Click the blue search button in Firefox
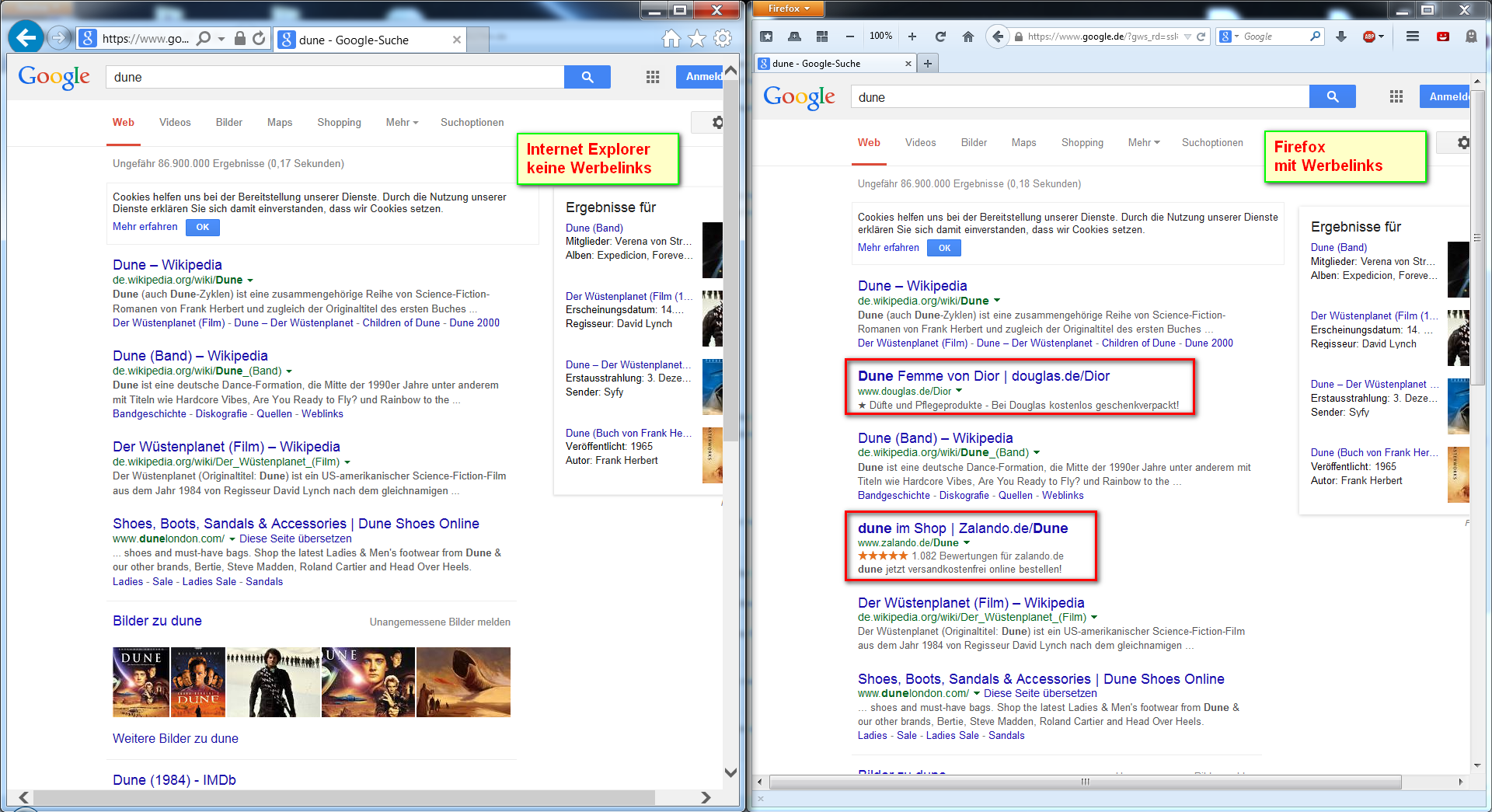The width and height of the screenshot is (1492, 812). [1333, 96]
